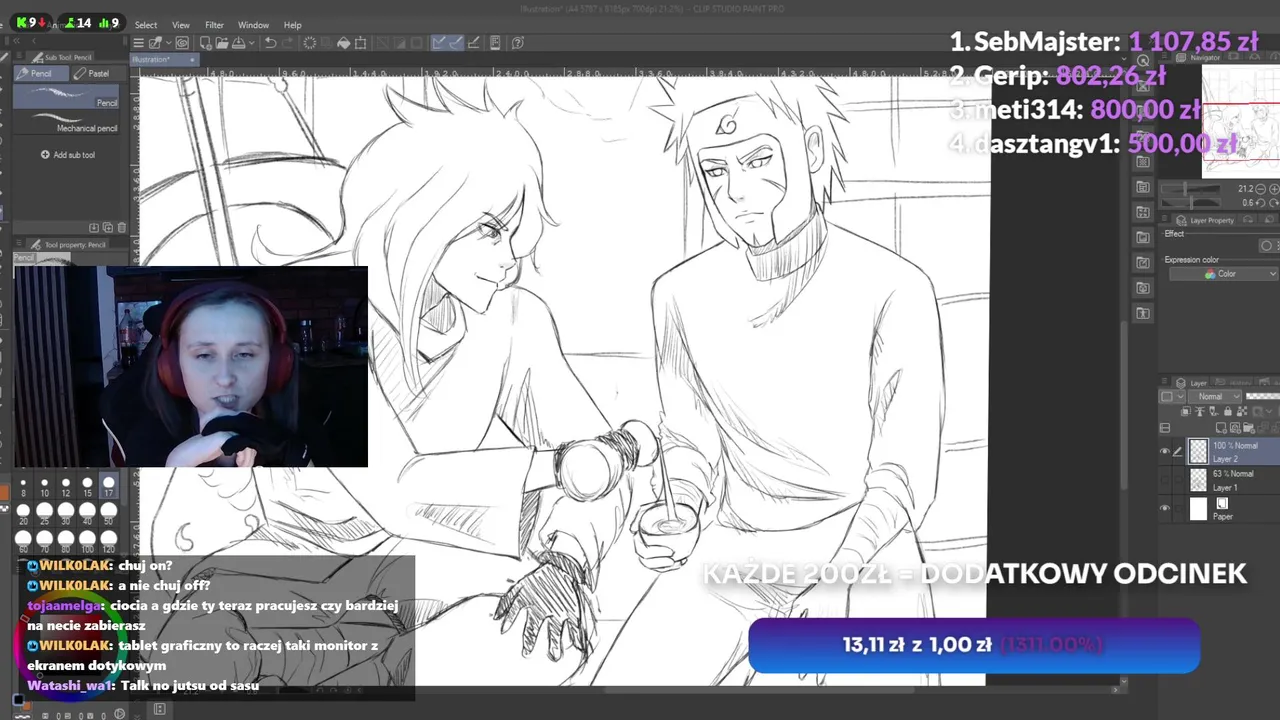Open the Help menu
Viewport: 1280px width, 720px height.
click(292, 25)
